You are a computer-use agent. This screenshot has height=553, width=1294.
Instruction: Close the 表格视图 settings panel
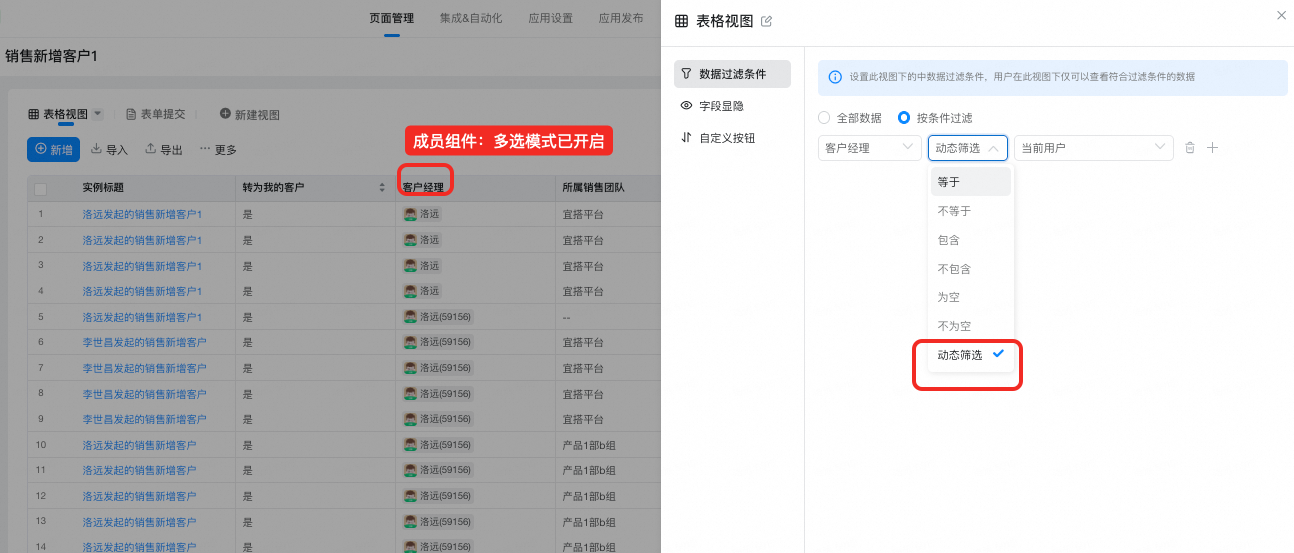[x=1281, y=15]
